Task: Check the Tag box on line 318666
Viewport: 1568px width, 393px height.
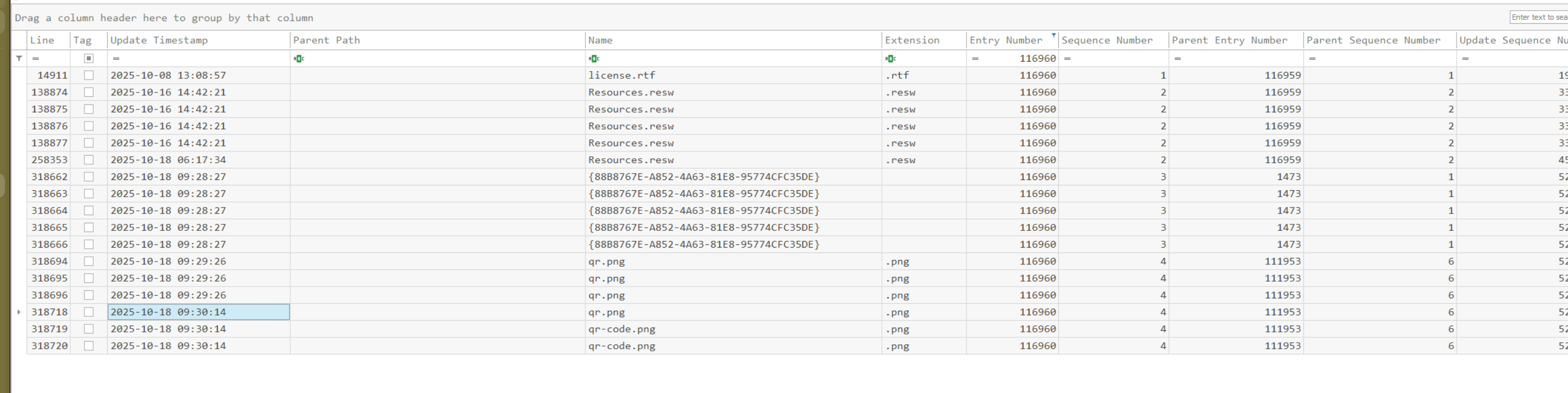Action: [89, 244]
